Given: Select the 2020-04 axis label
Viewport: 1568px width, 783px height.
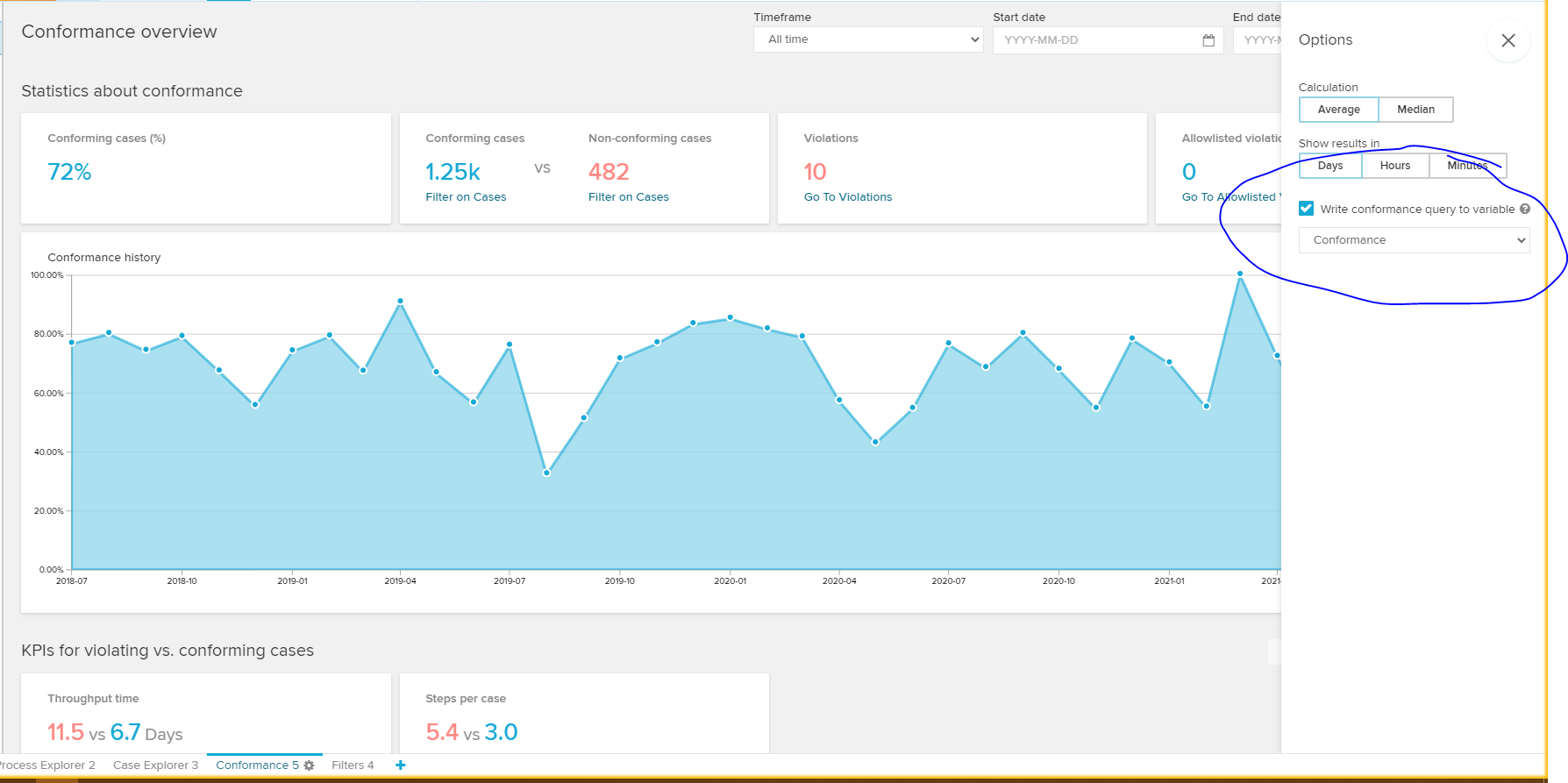Looking at the screenshot, I should tap(839, 581).
